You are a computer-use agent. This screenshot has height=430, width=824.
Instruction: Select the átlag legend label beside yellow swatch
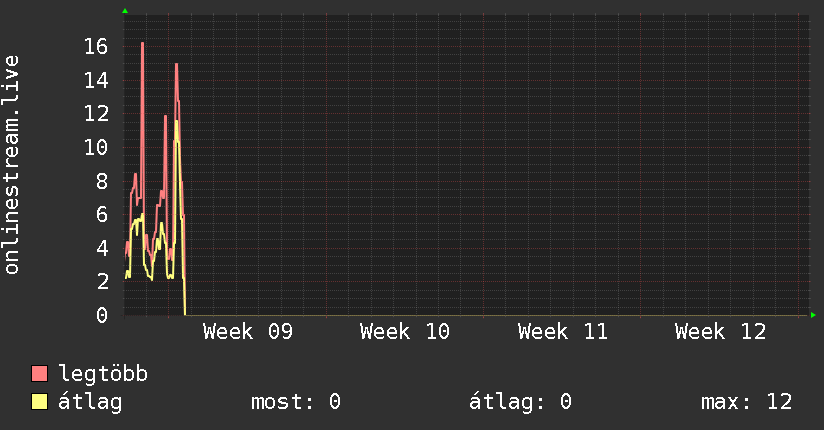click(90, 402)
